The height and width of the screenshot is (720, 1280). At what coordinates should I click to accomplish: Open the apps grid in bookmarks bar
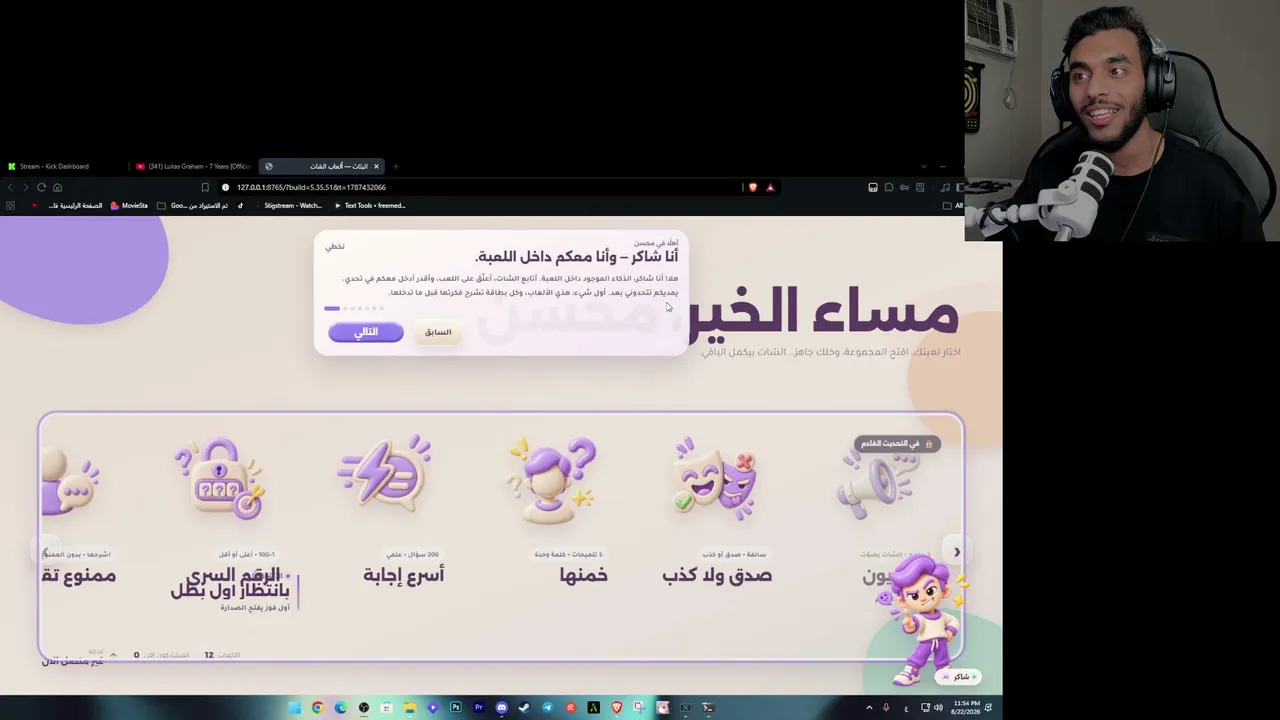[10, 206]
